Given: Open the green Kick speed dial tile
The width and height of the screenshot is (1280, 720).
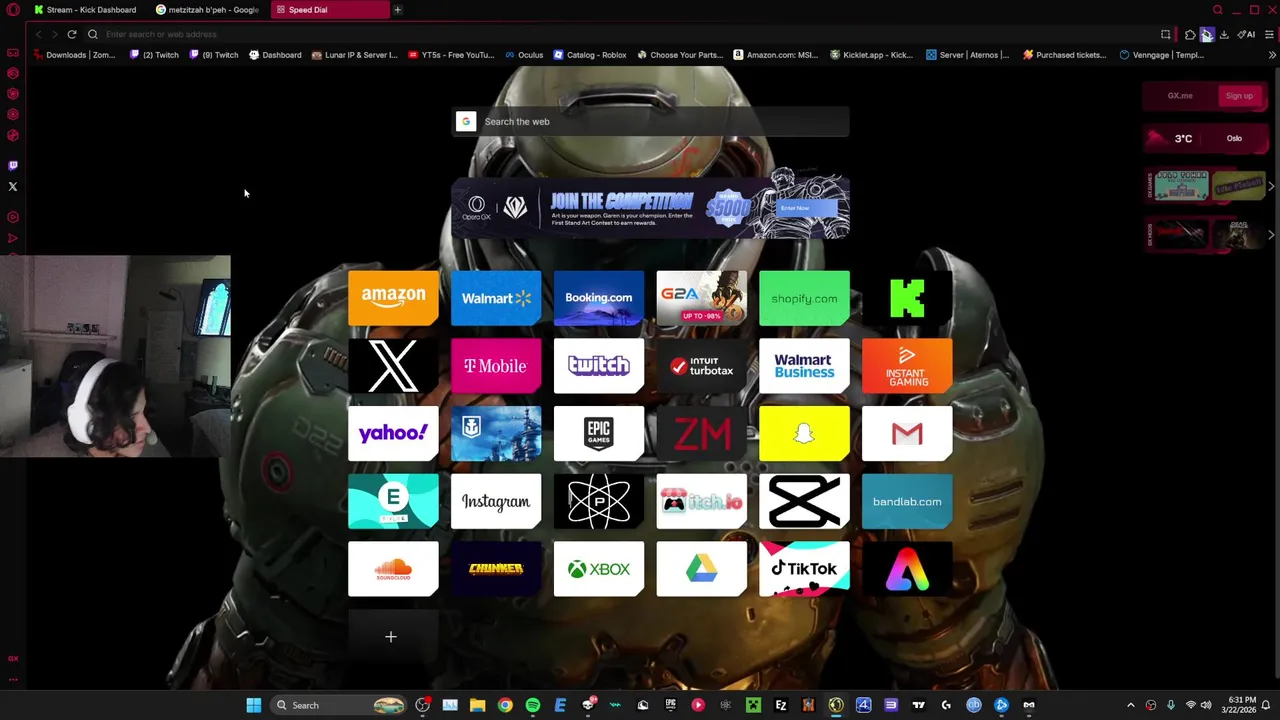Looking at the screenshot, I should point(907,298).
